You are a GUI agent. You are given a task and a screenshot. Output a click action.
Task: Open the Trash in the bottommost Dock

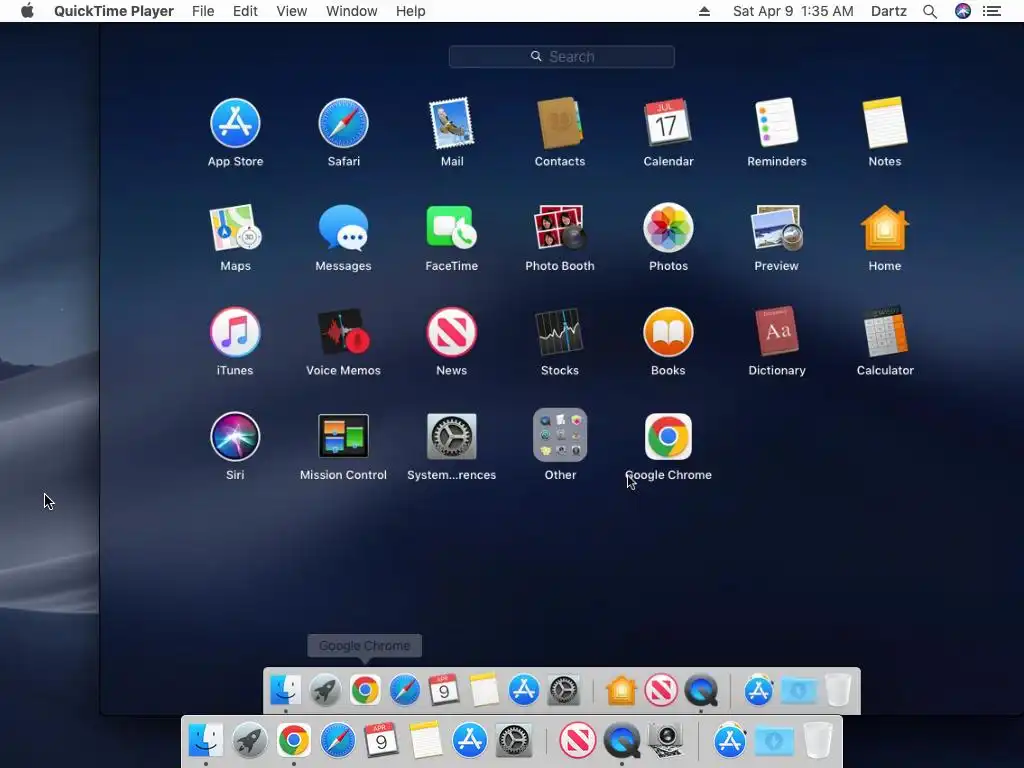click(x=818, y=741)
